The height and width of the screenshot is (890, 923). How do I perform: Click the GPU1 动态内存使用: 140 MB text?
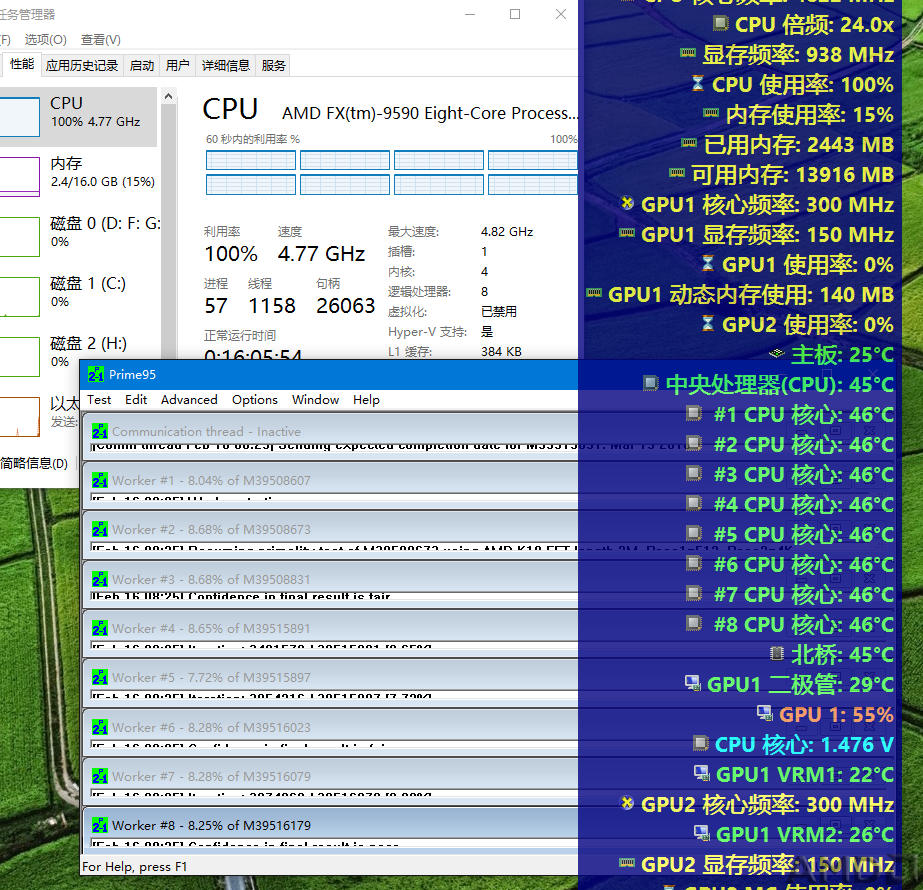751,294
